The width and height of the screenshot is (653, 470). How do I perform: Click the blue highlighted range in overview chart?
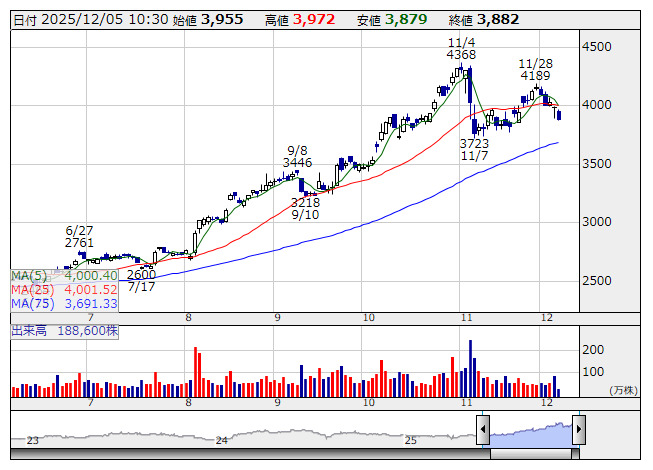(x=531, y=435)
